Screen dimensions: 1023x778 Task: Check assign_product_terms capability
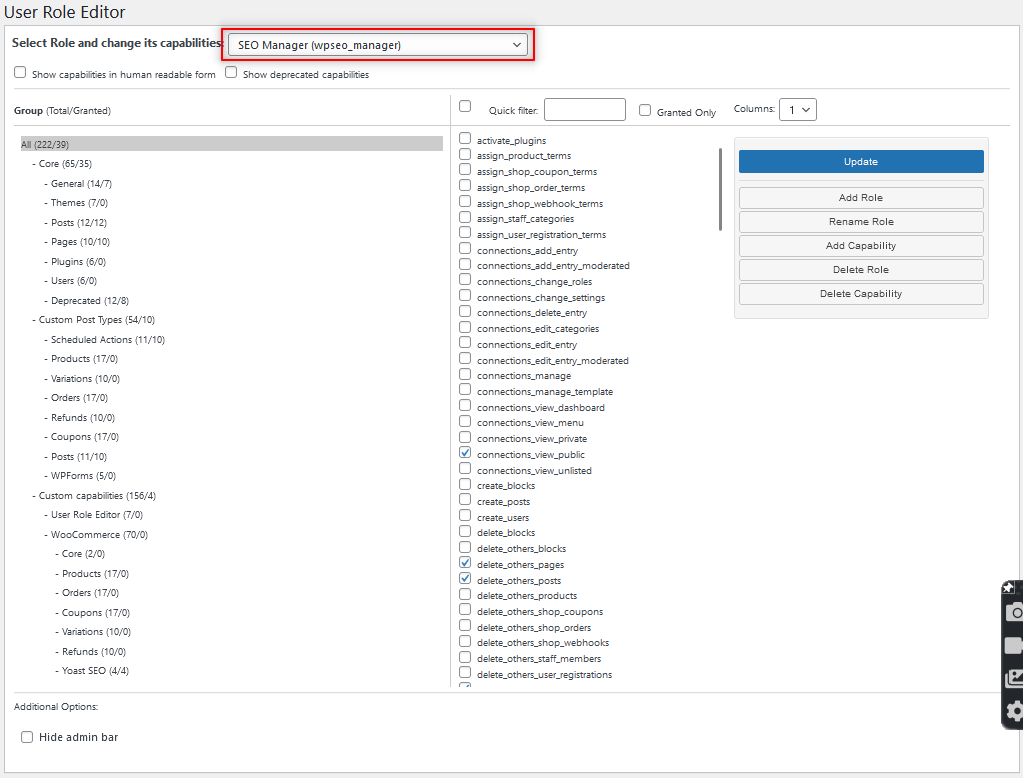click(x=465, y=154)
